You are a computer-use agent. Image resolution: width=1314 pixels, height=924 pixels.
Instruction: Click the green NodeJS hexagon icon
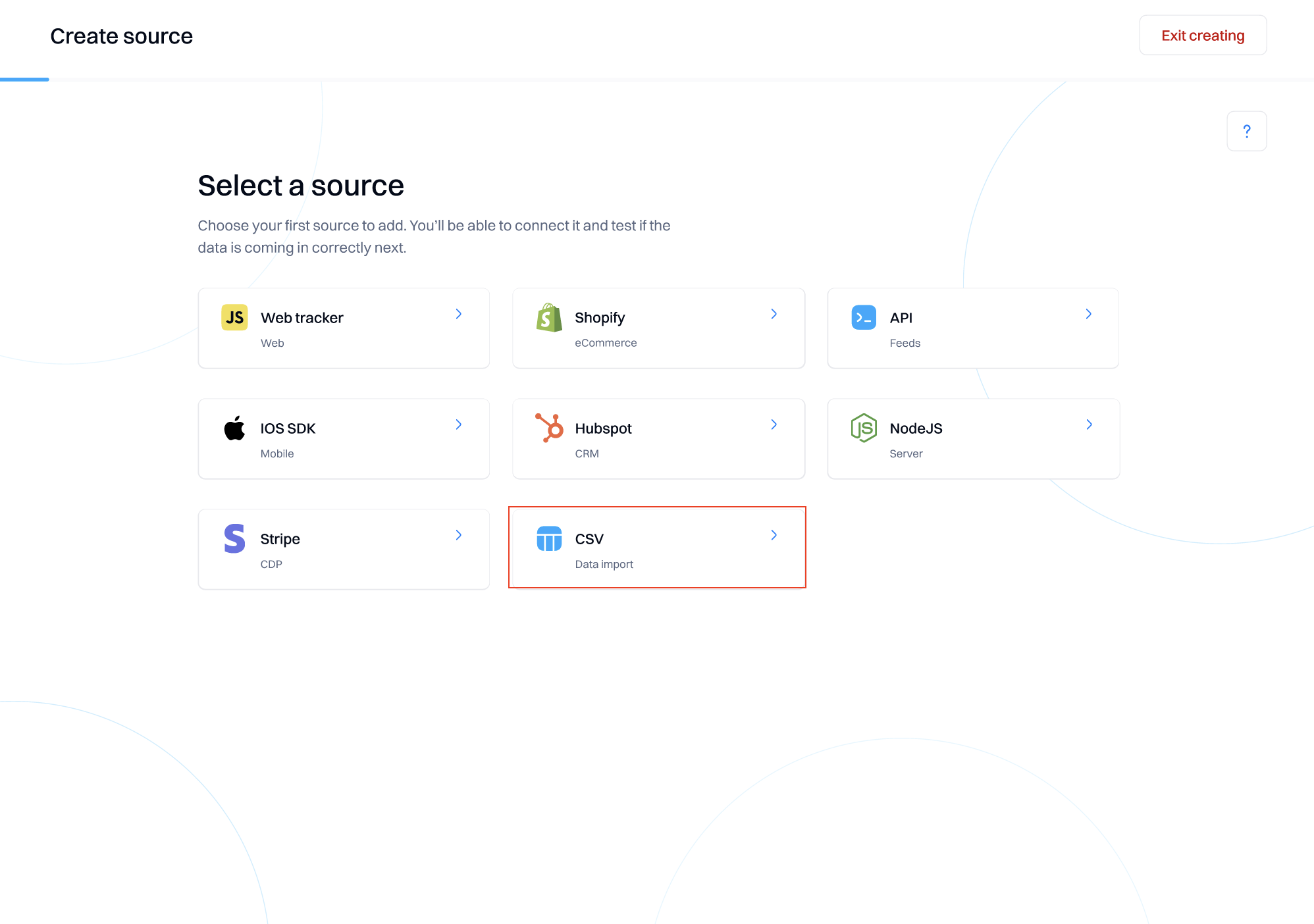coord(864,428)
